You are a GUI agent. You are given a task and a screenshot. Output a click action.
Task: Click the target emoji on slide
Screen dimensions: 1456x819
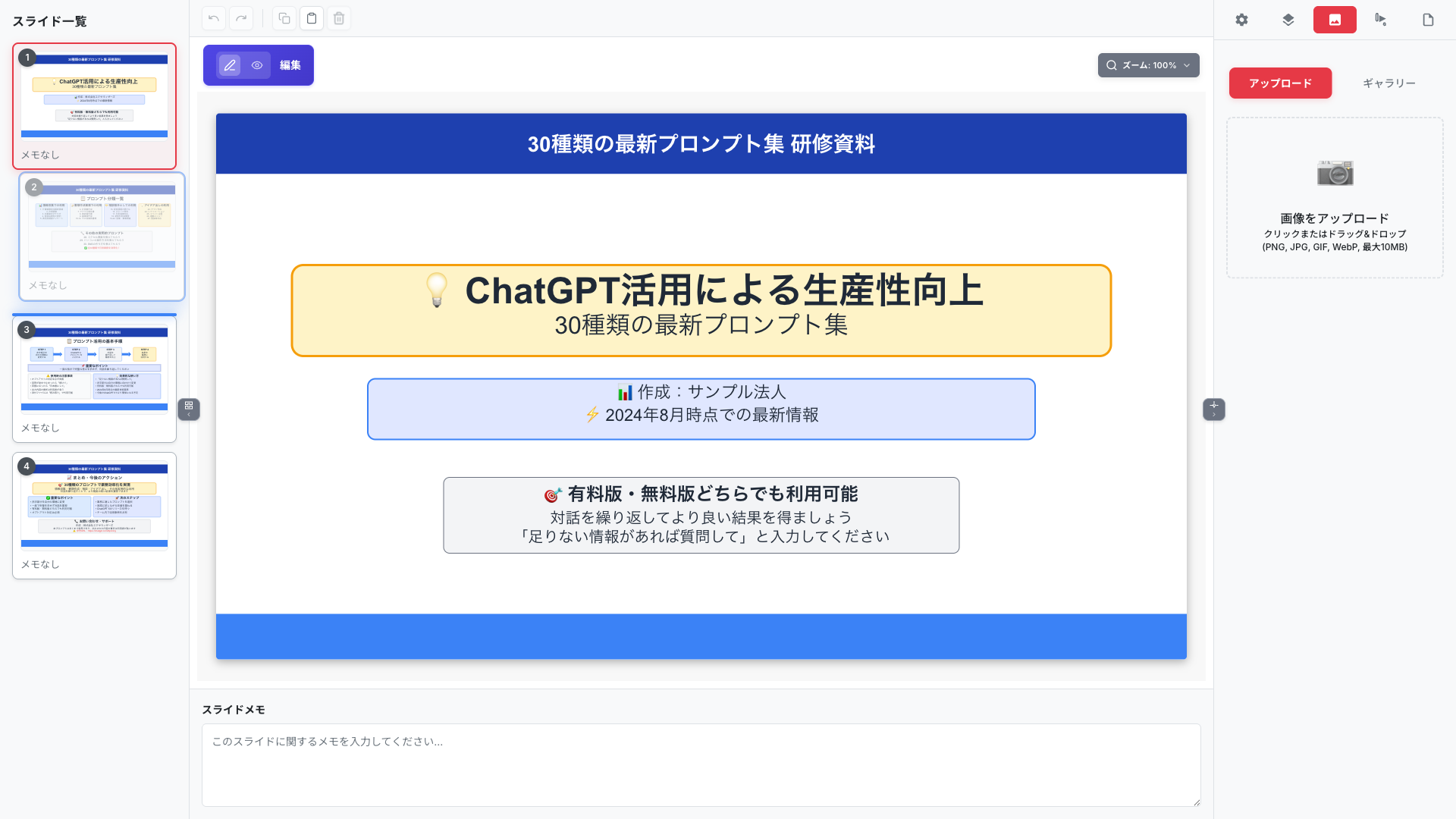553,495
